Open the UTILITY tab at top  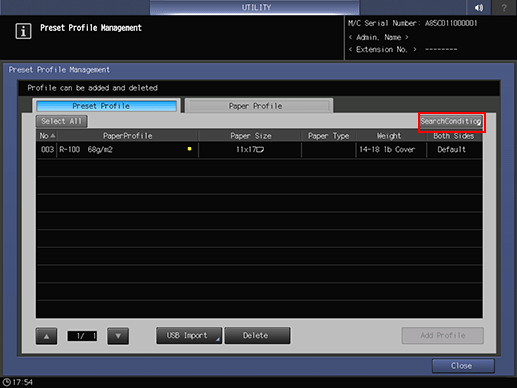(255, 7)
